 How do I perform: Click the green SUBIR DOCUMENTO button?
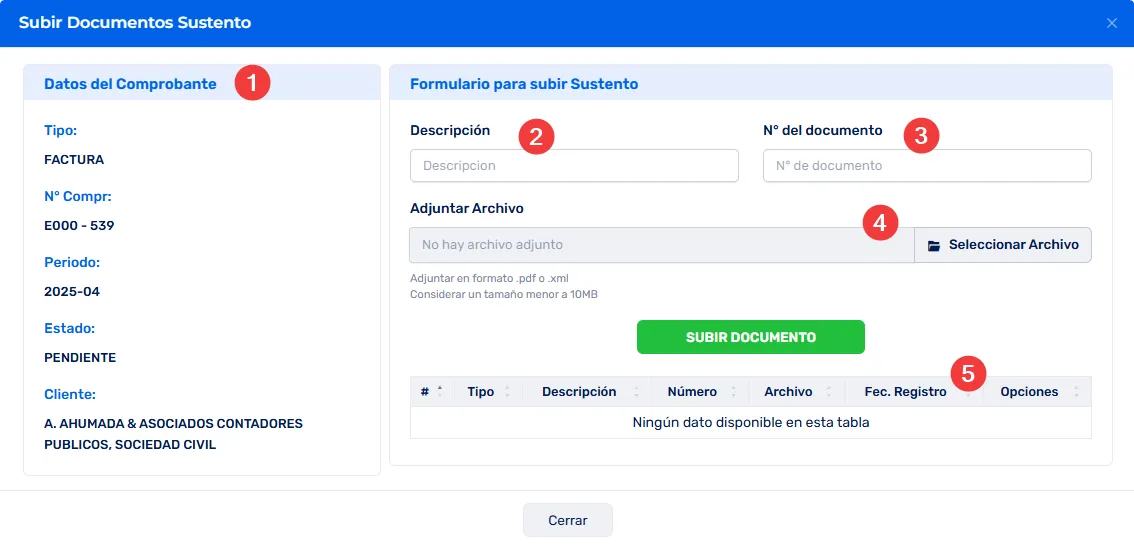pos(750,337)
